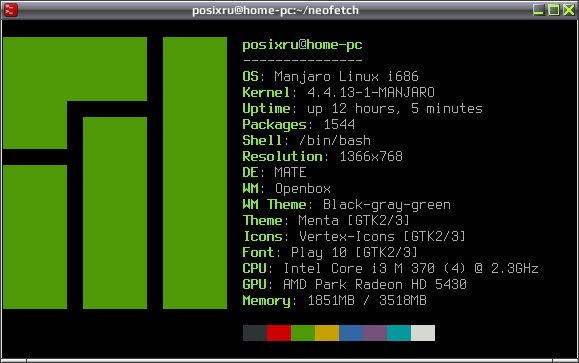
Task: Click the DE line MATE
Action: coord(274,173)
